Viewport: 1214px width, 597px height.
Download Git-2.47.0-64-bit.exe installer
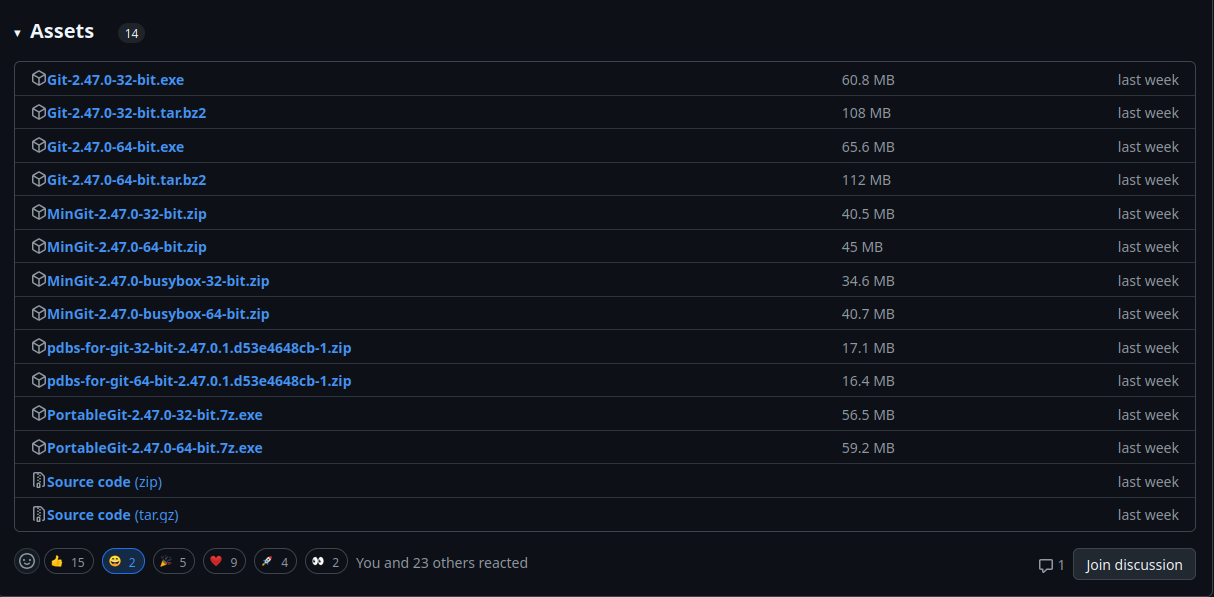(115, 147)
